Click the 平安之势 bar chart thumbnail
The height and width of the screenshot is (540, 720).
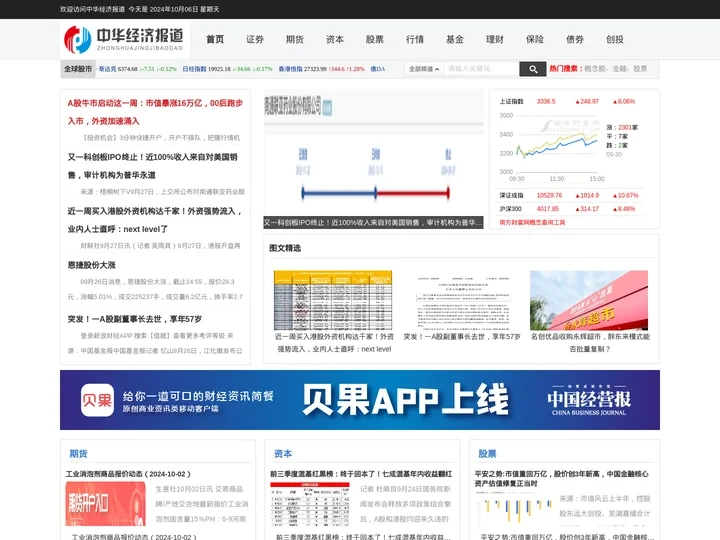click(514, 508)
